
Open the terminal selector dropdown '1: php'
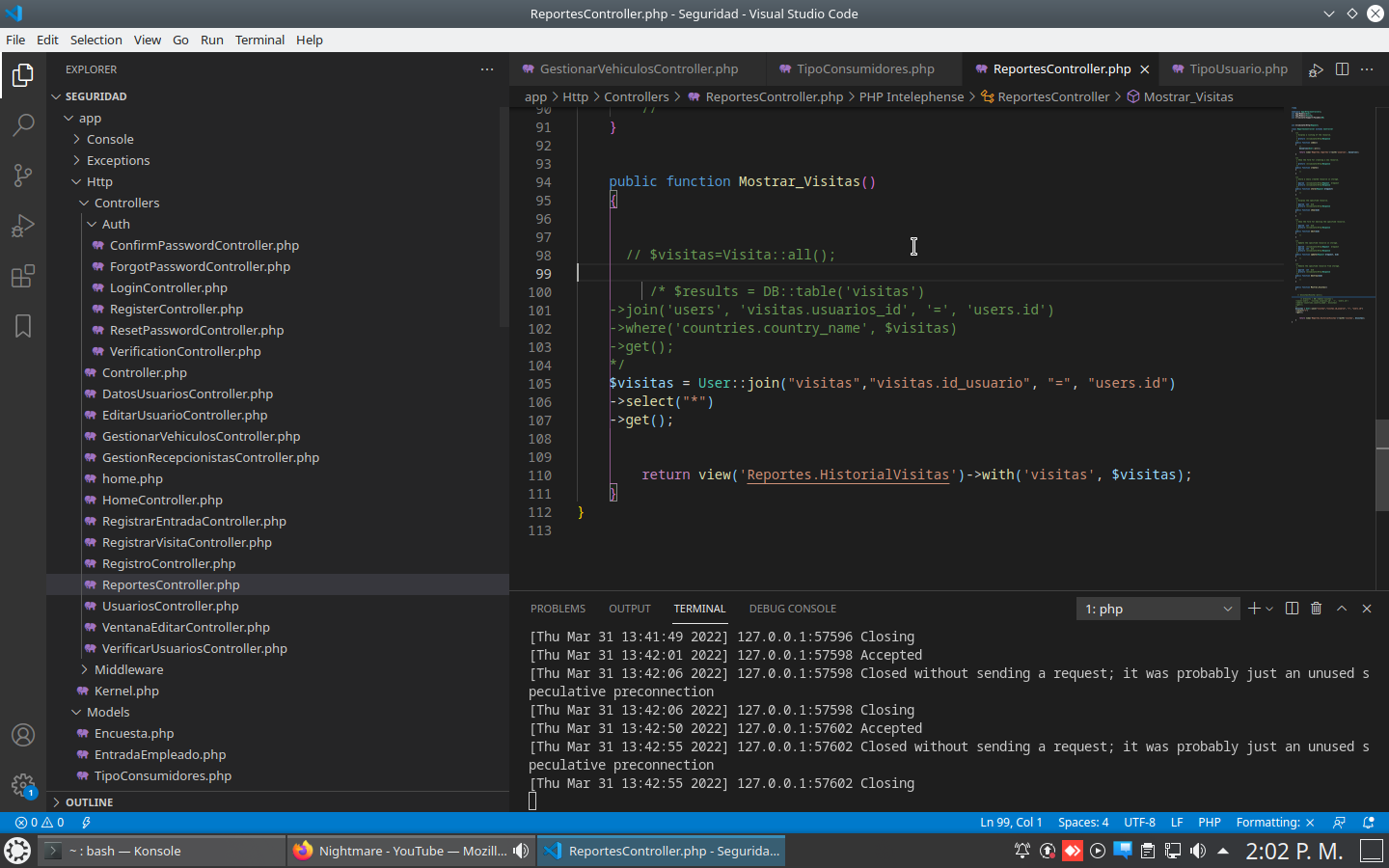point(1157,609)
